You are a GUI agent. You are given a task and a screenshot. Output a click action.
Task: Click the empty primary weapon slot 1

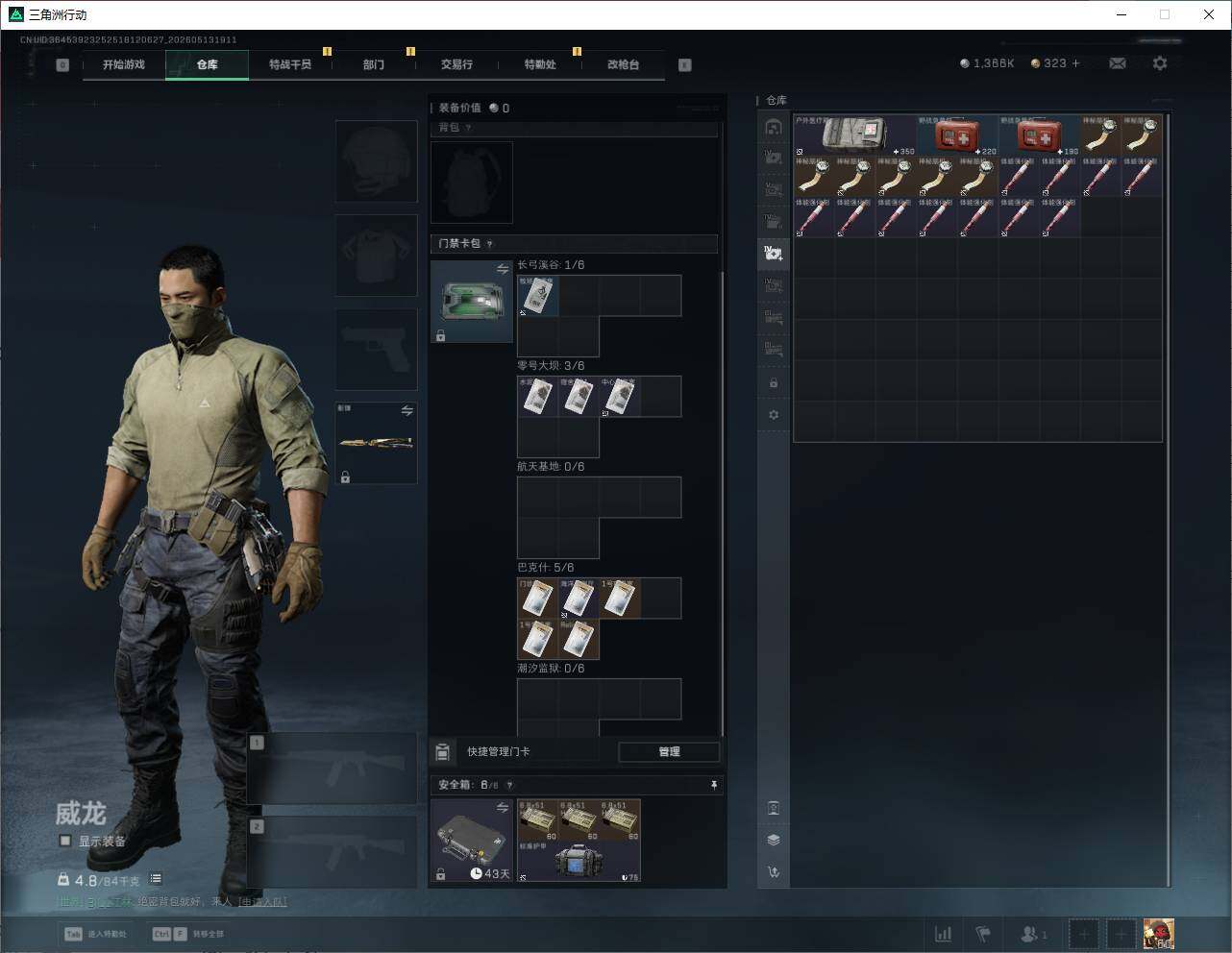[333, 769]
